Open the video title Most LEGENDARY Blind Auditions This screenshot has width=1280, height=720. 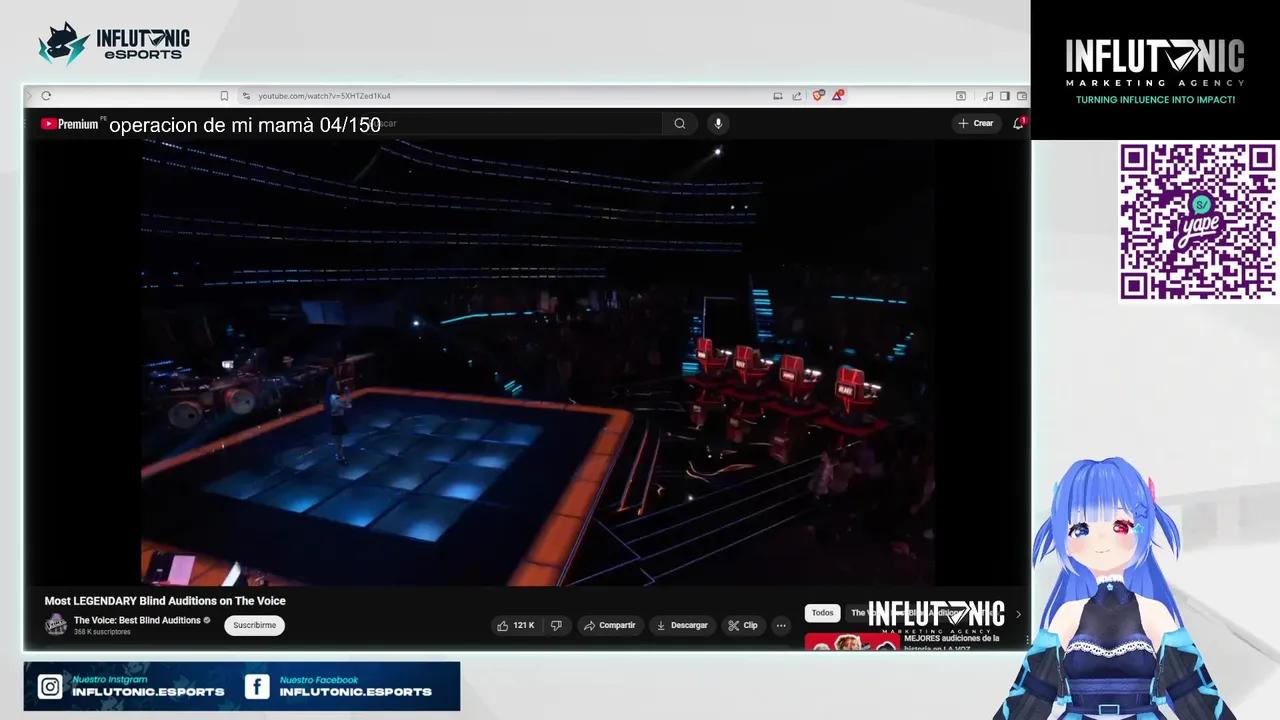pos(165,601)
